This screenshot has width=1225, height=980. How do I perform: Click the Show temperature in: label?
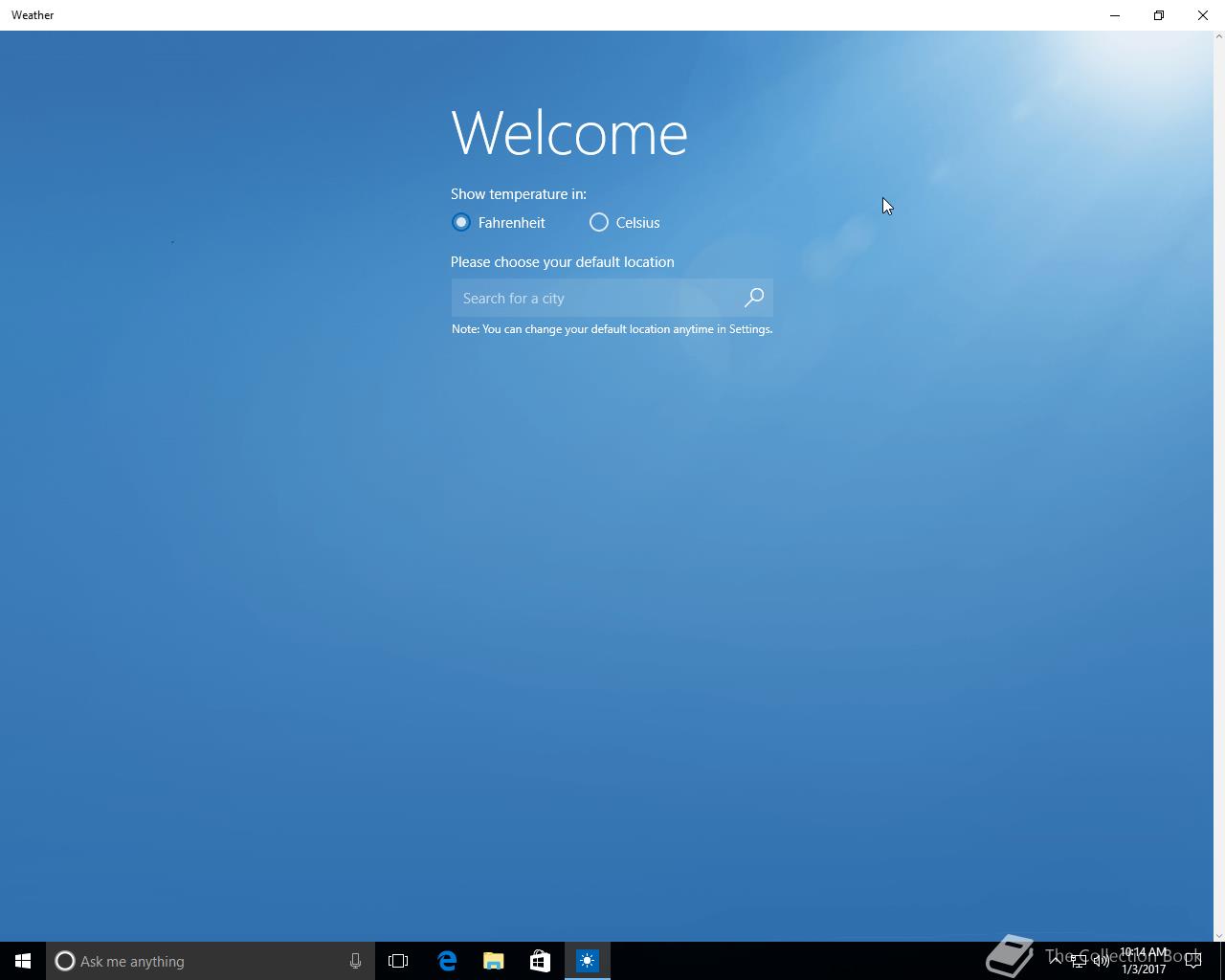[x=519, y=193]
